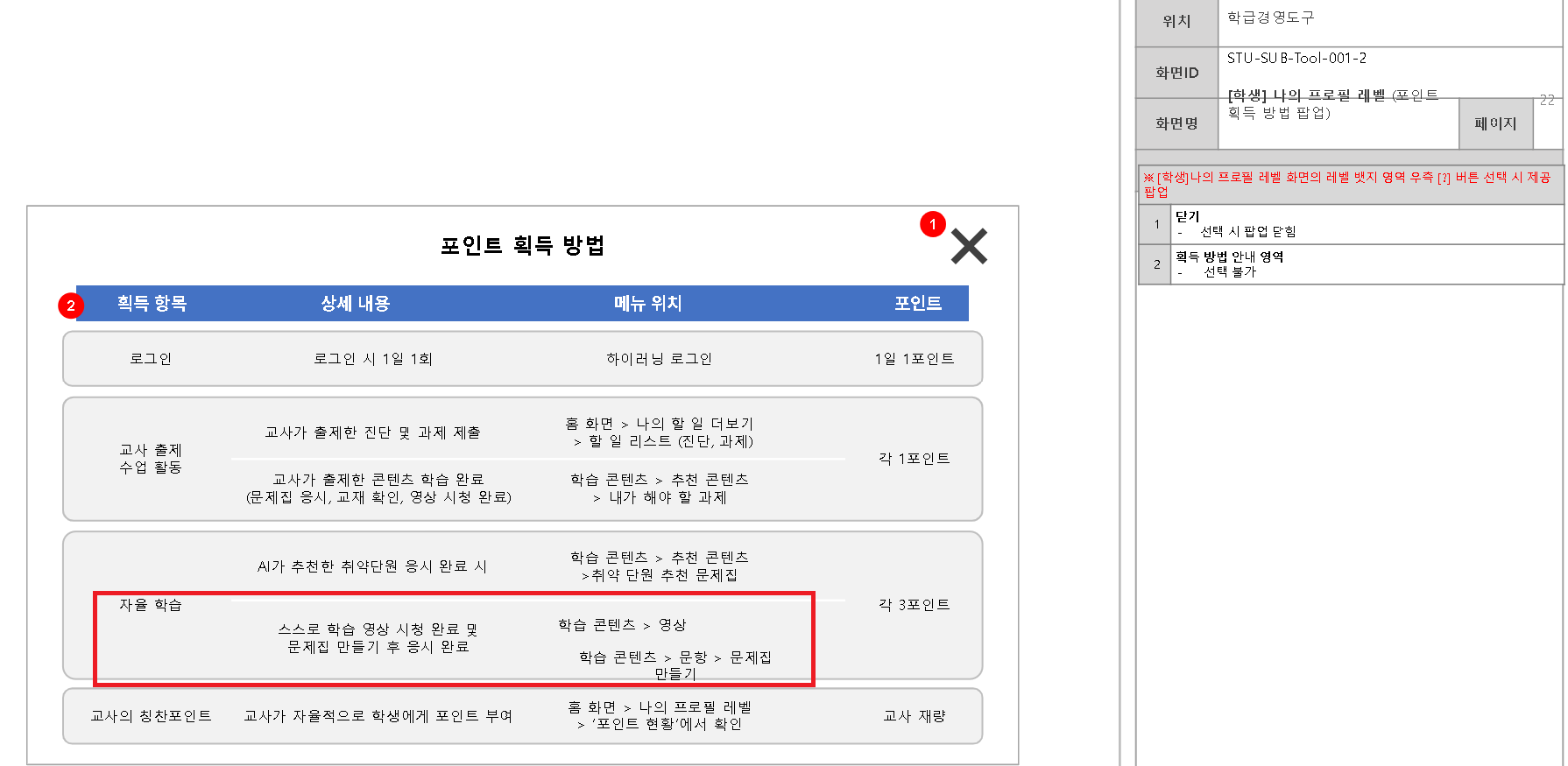Click the 포인트 획득 방법 popup title

point(522,246)
